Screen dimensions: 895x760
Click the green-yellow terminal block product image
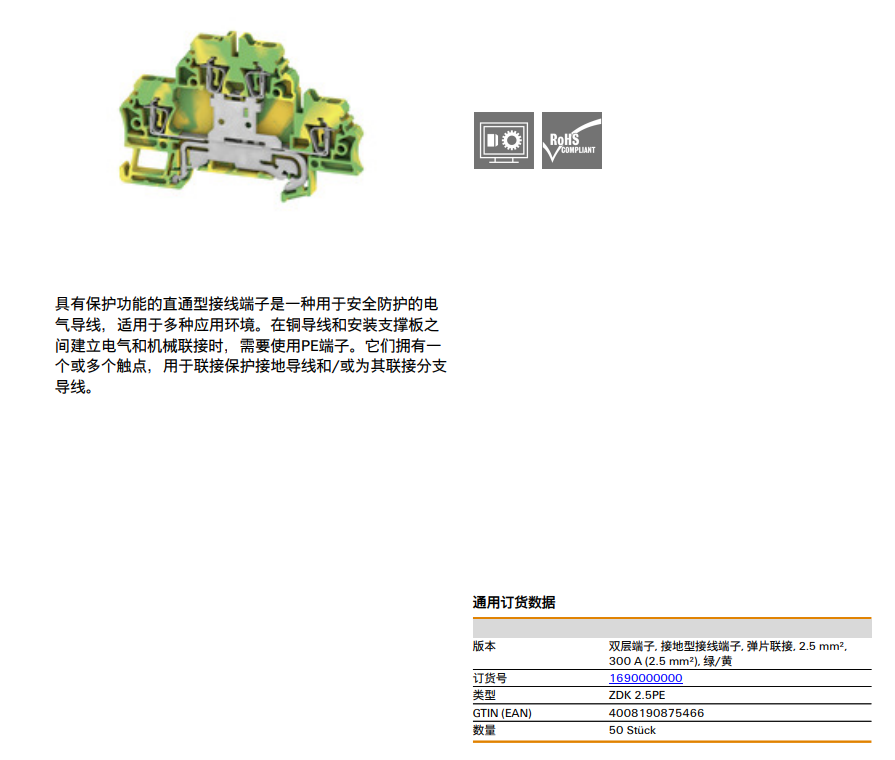241,114
